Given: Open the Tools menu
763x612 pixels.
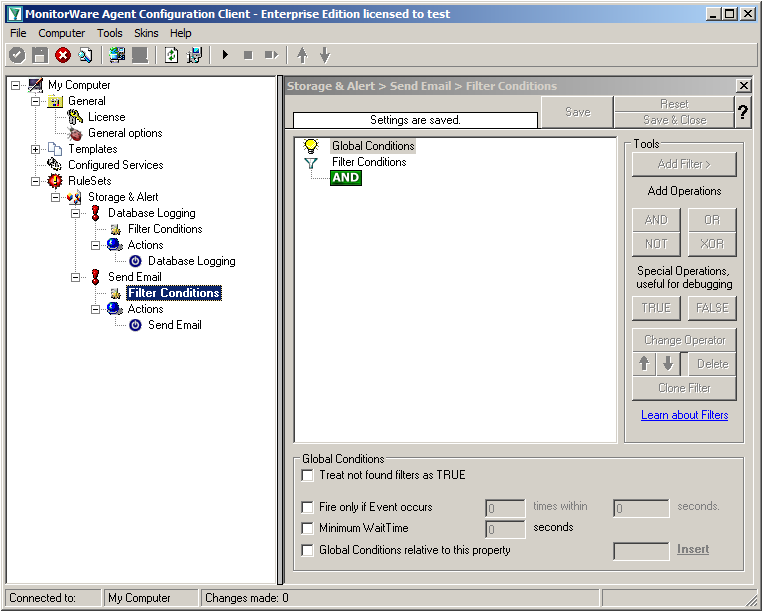Looking at the screenshot, I should coord(109,33).
